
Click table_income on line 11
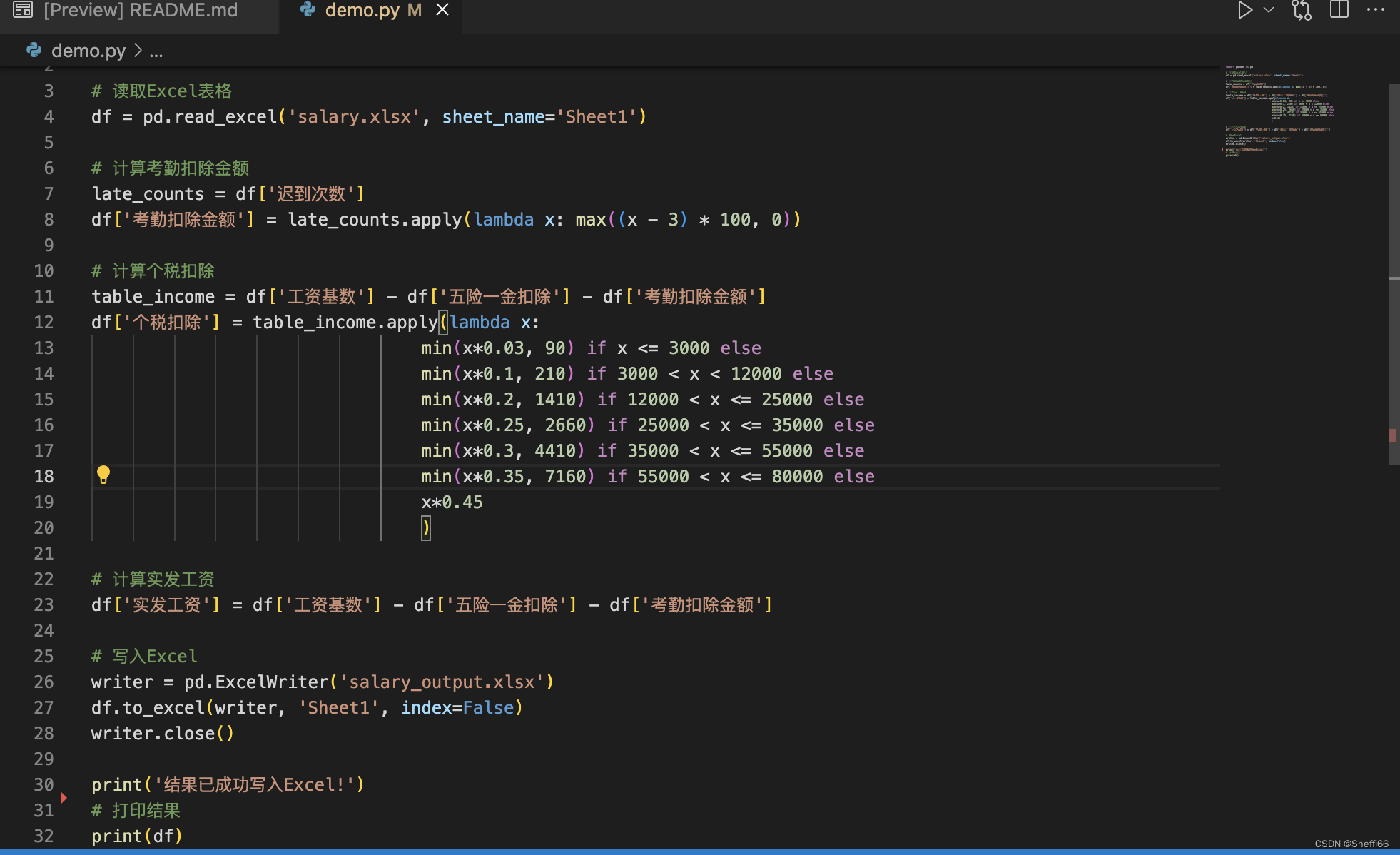(x=153, y=296)
